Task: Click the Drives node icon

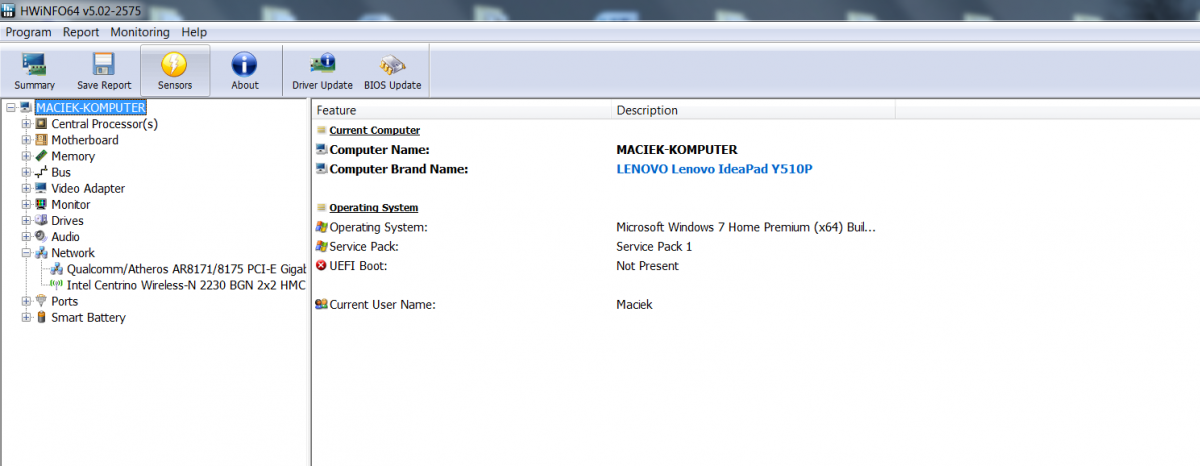Action: tap(41, 221)
